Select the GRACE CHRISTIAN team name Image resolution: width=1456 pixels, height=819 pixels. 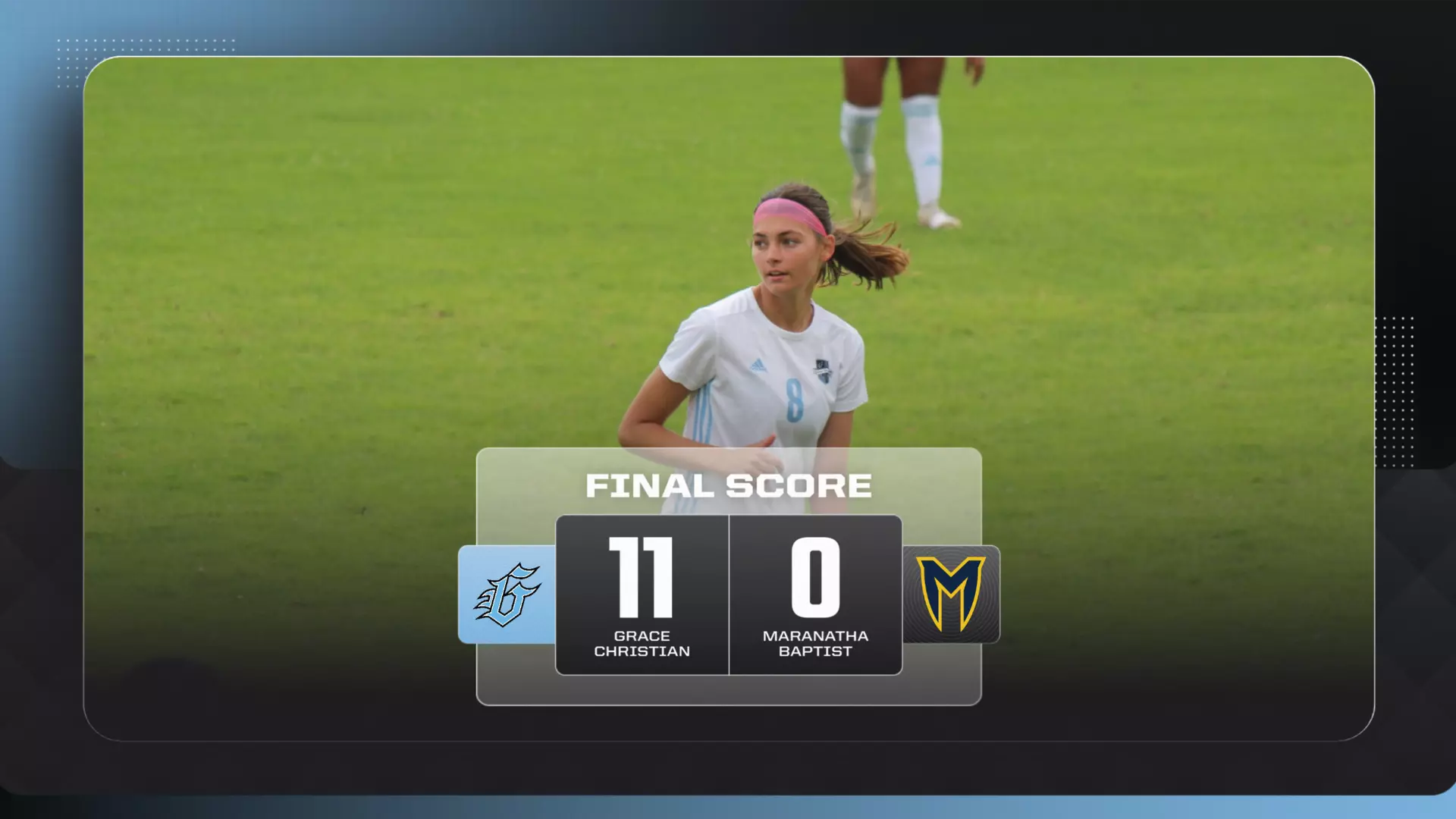point(642,644)
